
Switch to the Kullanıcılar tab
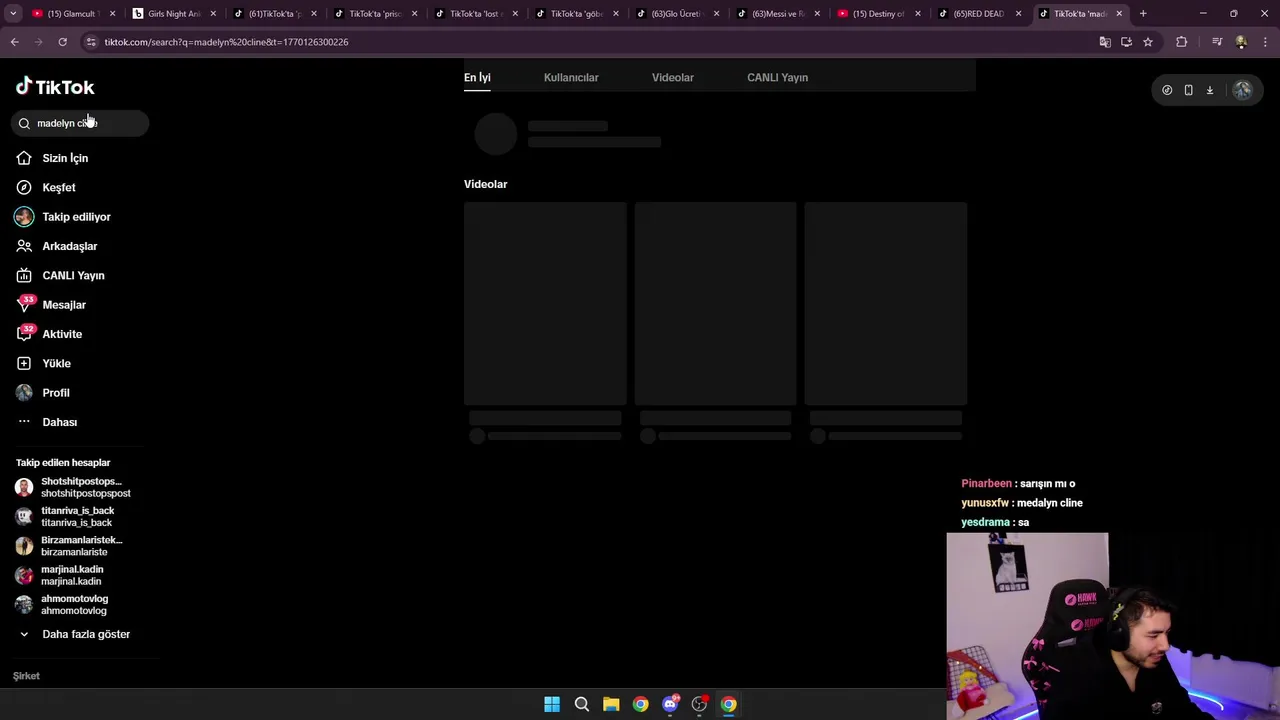(571, 77)
